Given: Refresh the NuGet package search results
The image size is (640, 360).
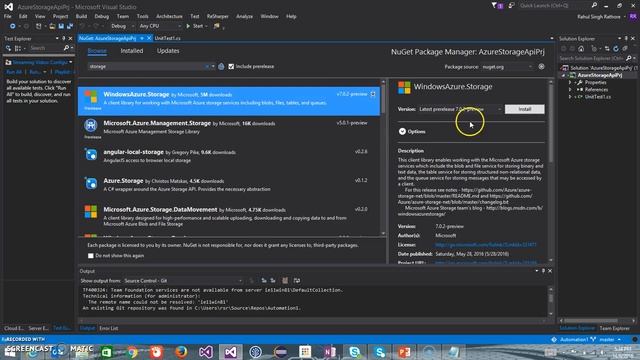Looking at the screenshot, I should [x=221, y=67].
